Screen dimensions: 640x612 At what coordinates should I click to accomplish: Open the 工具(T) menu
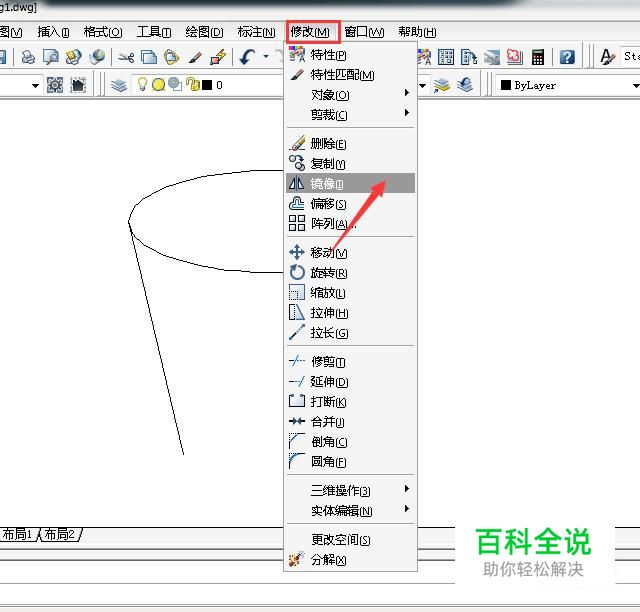pos(153,32)
